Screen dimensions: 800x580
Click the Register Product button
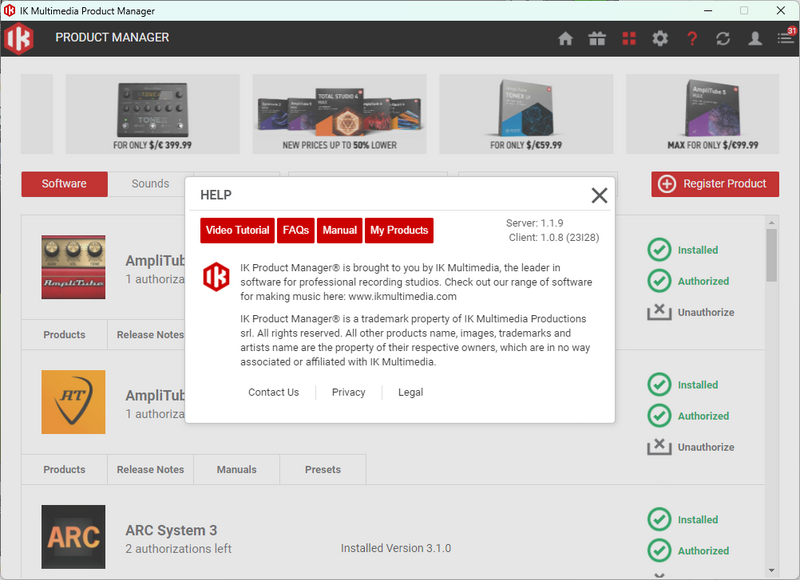(715, 184)
